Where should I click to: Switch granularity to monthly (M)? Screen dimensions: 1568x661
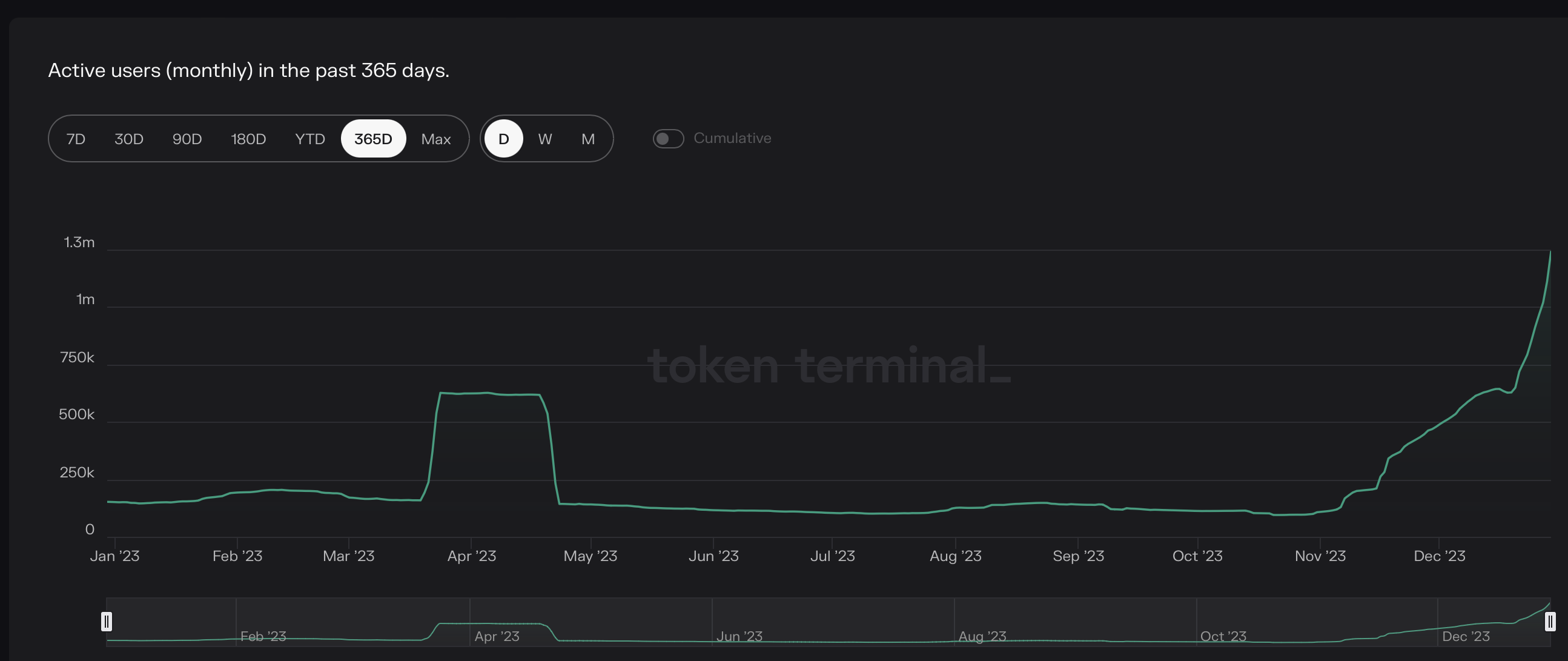tap(587, 139)
